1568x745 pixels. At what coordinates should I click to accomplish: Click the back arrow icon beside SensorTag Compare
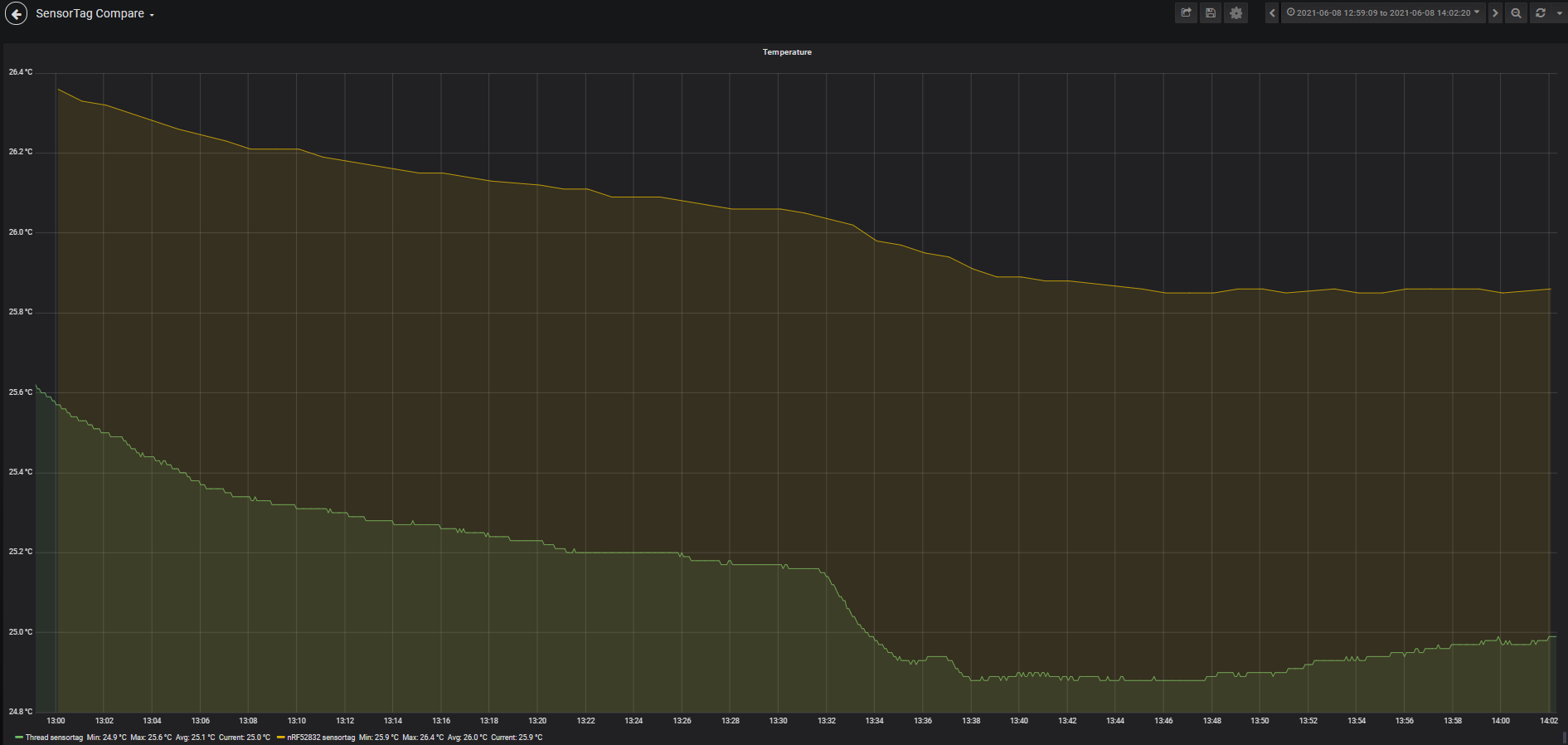[x=17, y=13]
